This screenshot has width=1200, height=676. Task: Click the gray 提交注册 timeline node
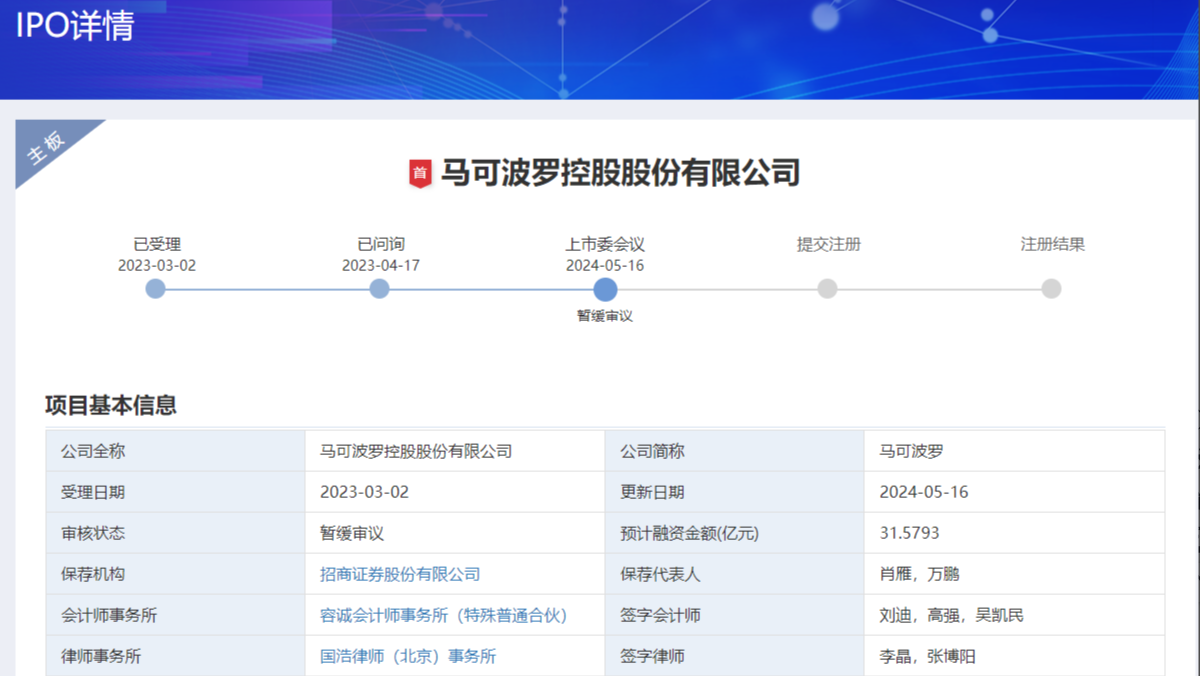(827, 289)
